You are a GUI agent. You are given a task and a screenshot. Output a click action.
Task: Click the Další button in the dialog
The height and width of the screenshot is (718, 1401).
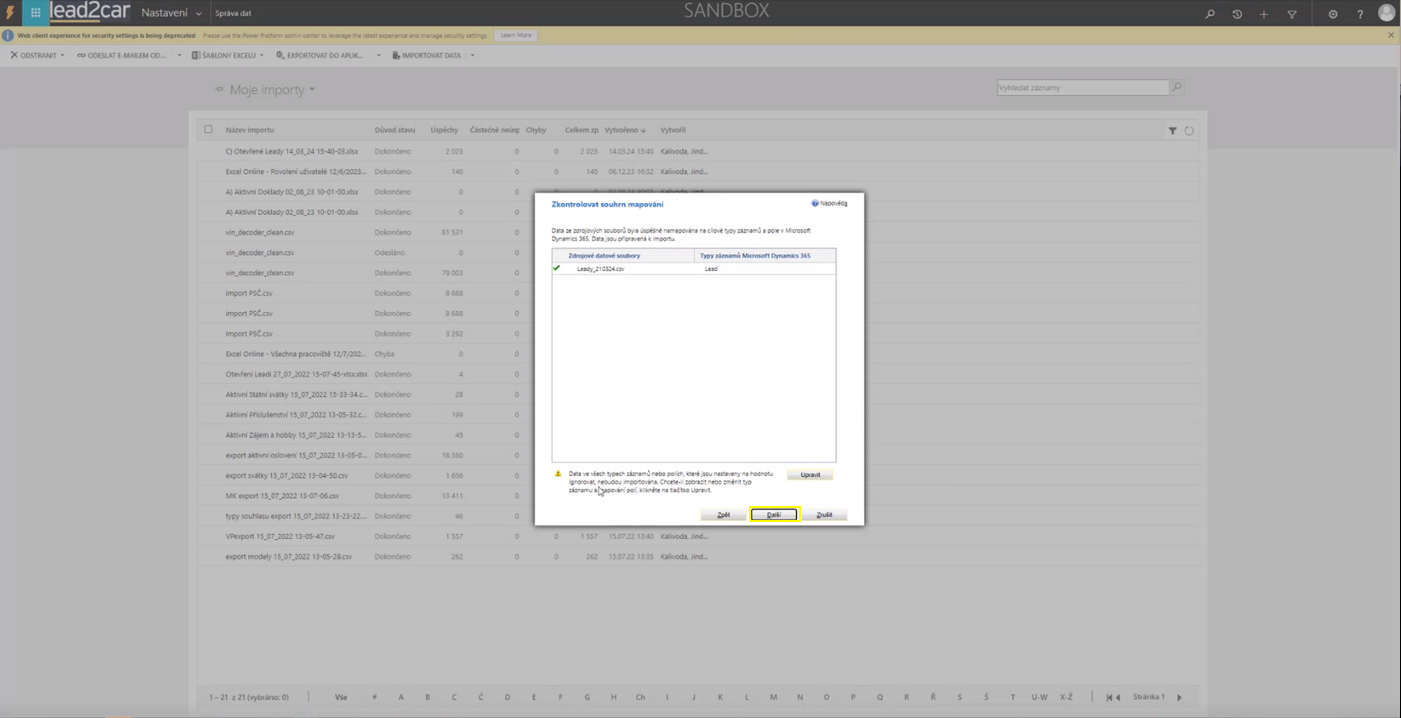774,515
